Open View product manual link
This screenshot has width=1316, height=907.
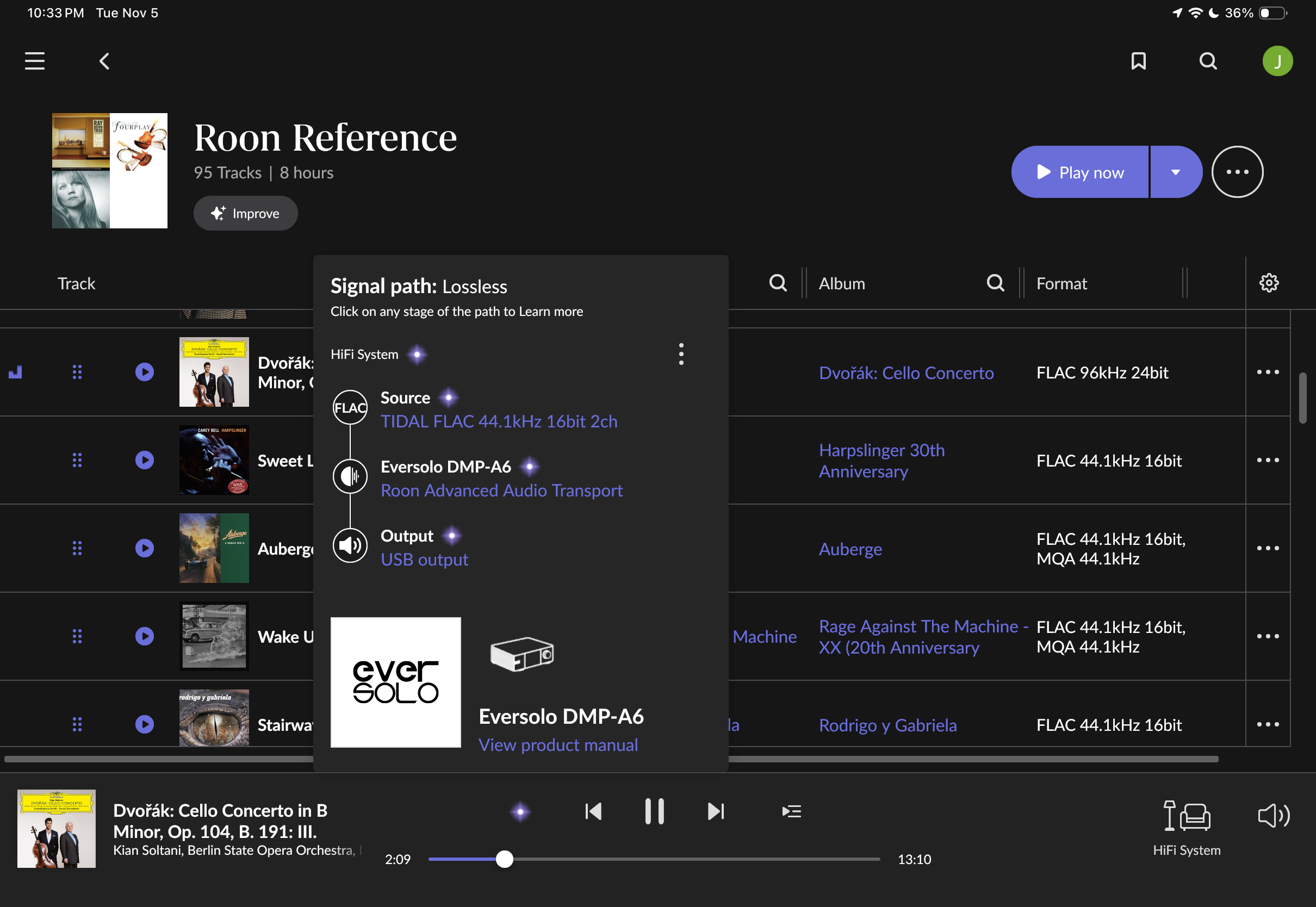pyautogui.click(x=558, y=744)
